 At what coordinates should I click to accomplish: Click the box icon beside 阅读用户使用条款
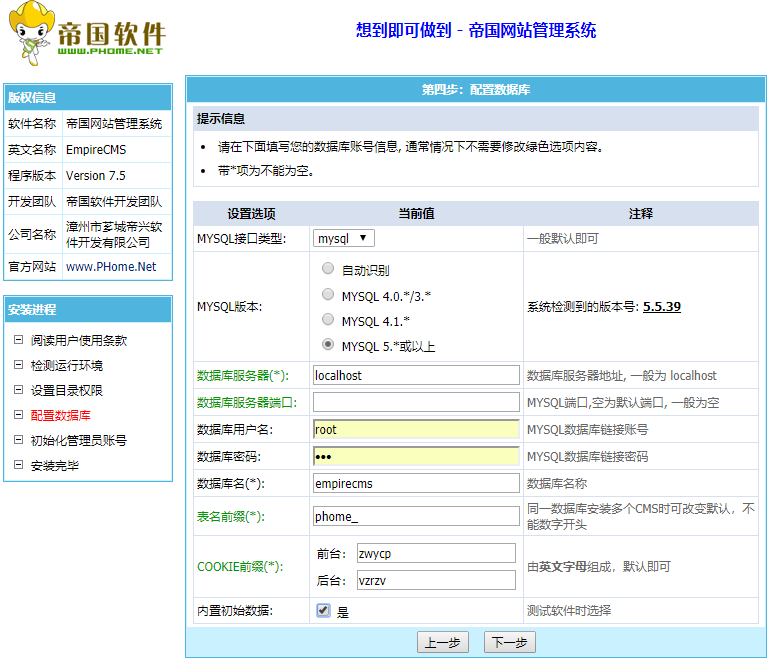(x=18, y=340)
